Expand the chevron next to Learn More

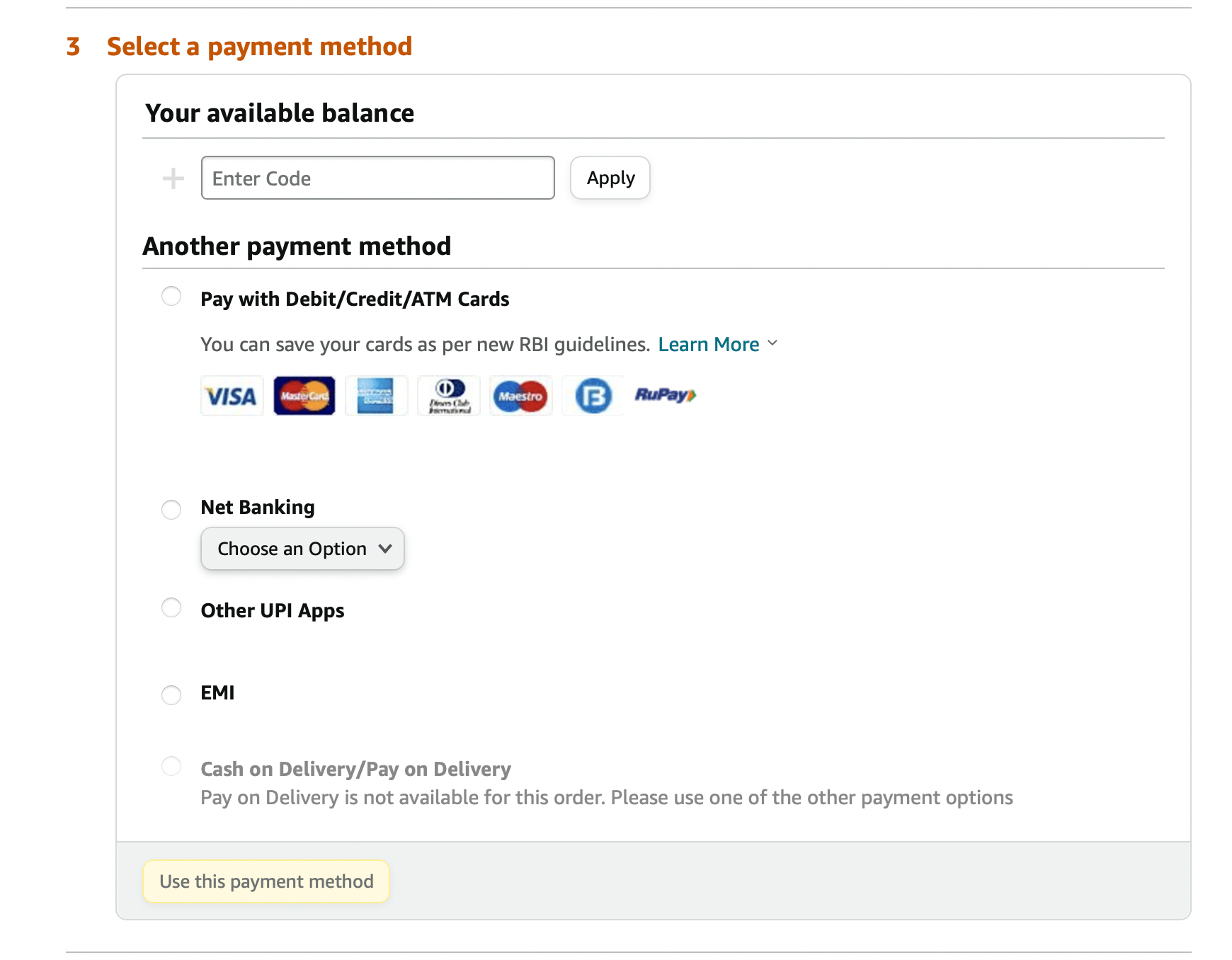(x=772, y=343)
